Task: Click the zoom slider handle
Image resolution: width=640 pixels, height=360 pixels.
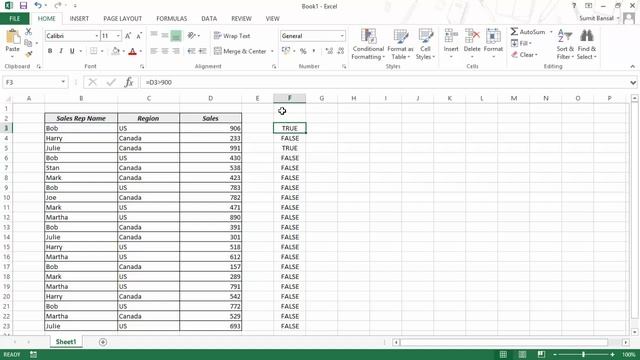Action: click(x=583, y=355)
